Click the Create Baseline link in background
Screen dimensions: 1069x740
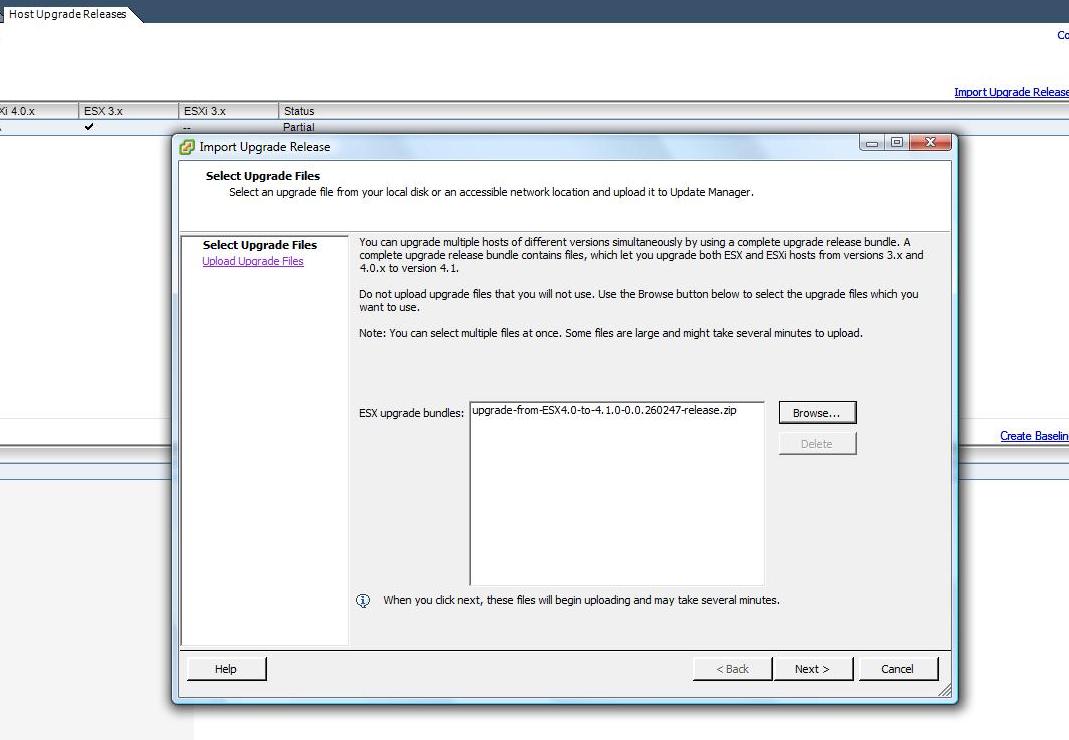point(1034,436)
